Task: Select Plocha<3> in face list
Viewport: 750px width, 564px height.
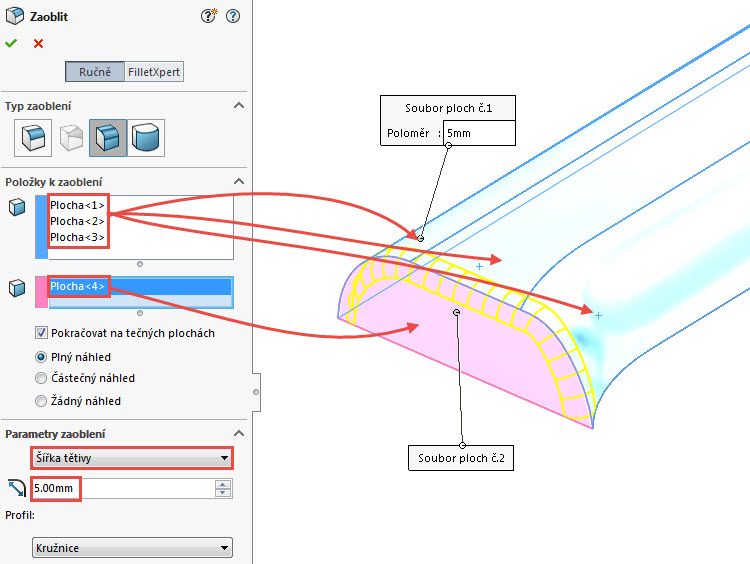Action: 77,237
